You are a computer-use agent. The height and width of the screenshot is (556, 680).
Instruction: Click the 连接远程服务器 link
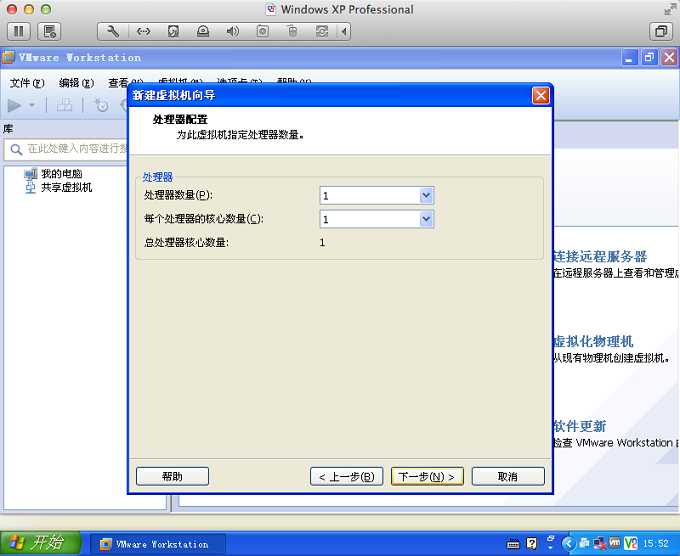pos(600,256)
